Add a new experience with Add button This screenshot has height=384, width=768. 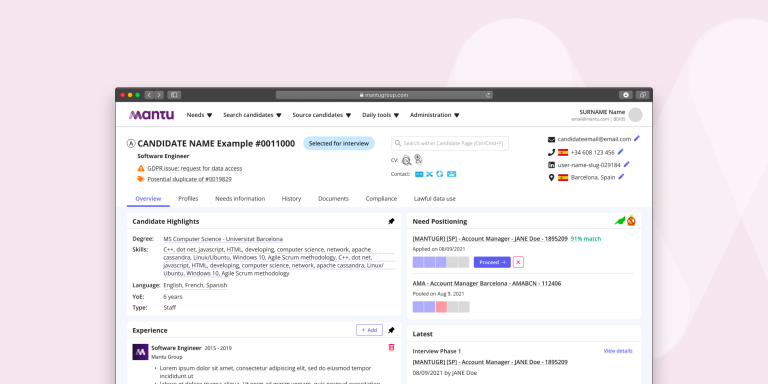369,330
